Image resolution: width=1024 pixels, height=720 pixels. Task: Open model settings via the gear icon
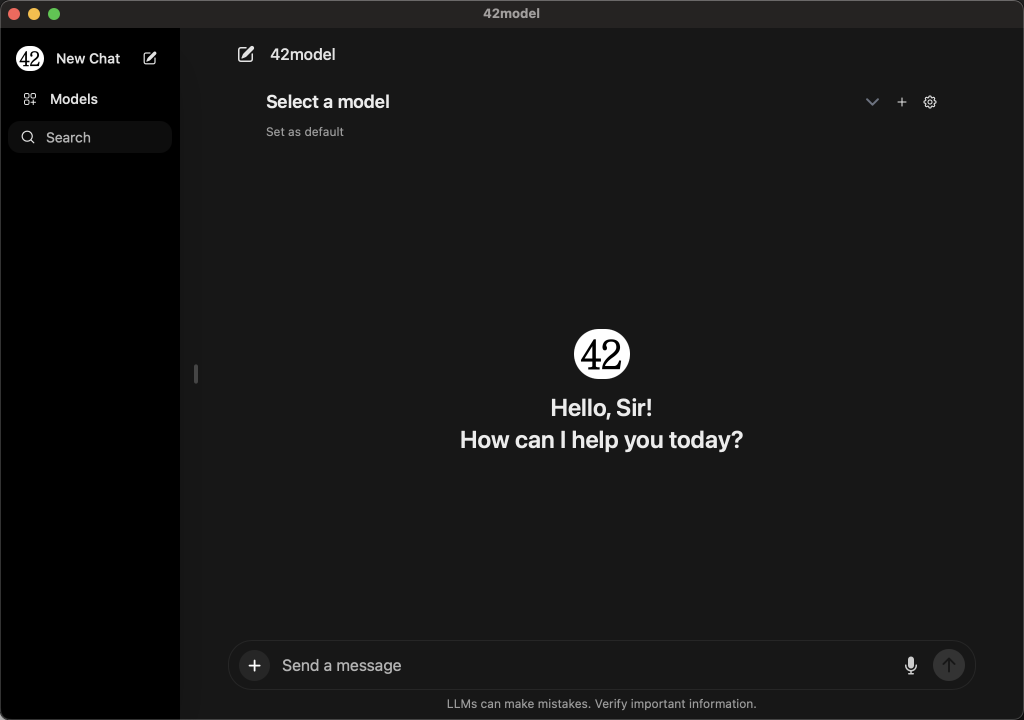(930, 102)
